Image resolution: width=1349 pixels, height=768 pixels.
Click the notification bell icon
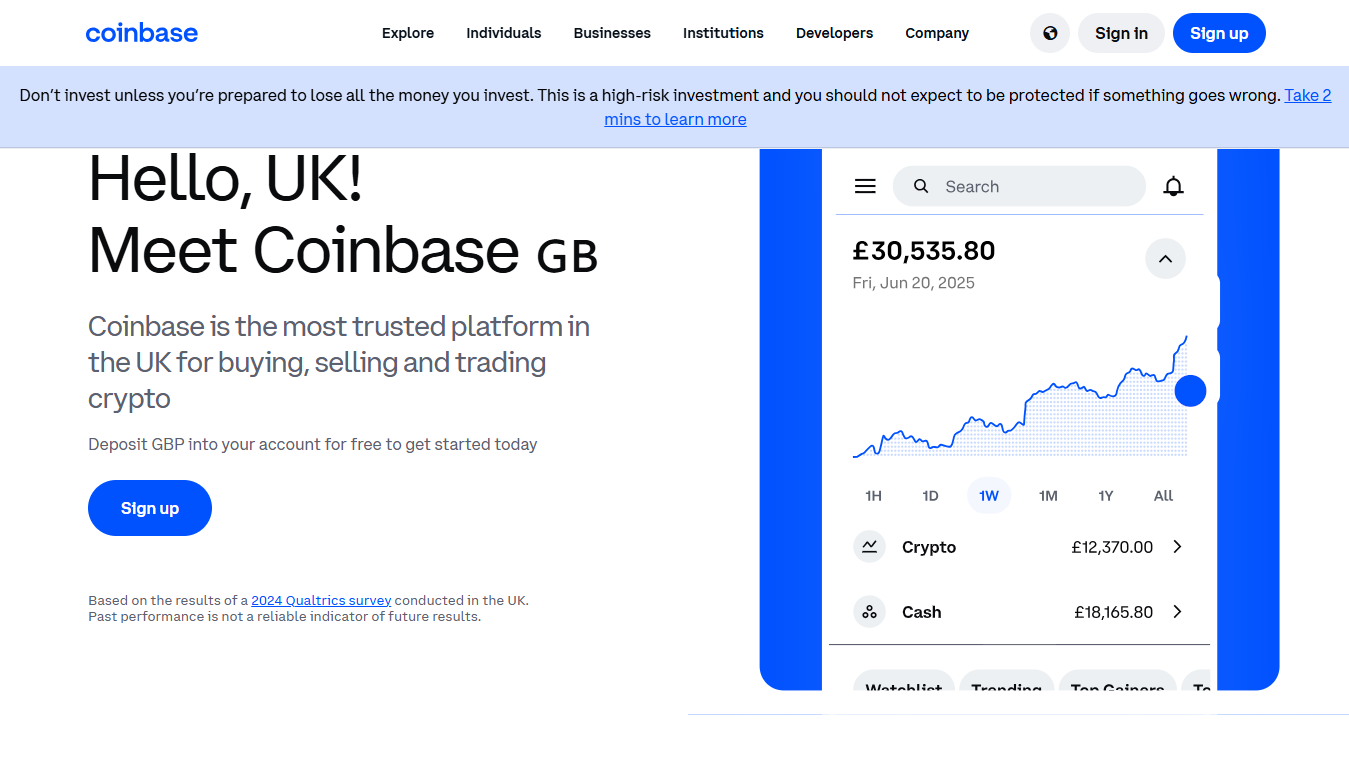coord(1173,186)
